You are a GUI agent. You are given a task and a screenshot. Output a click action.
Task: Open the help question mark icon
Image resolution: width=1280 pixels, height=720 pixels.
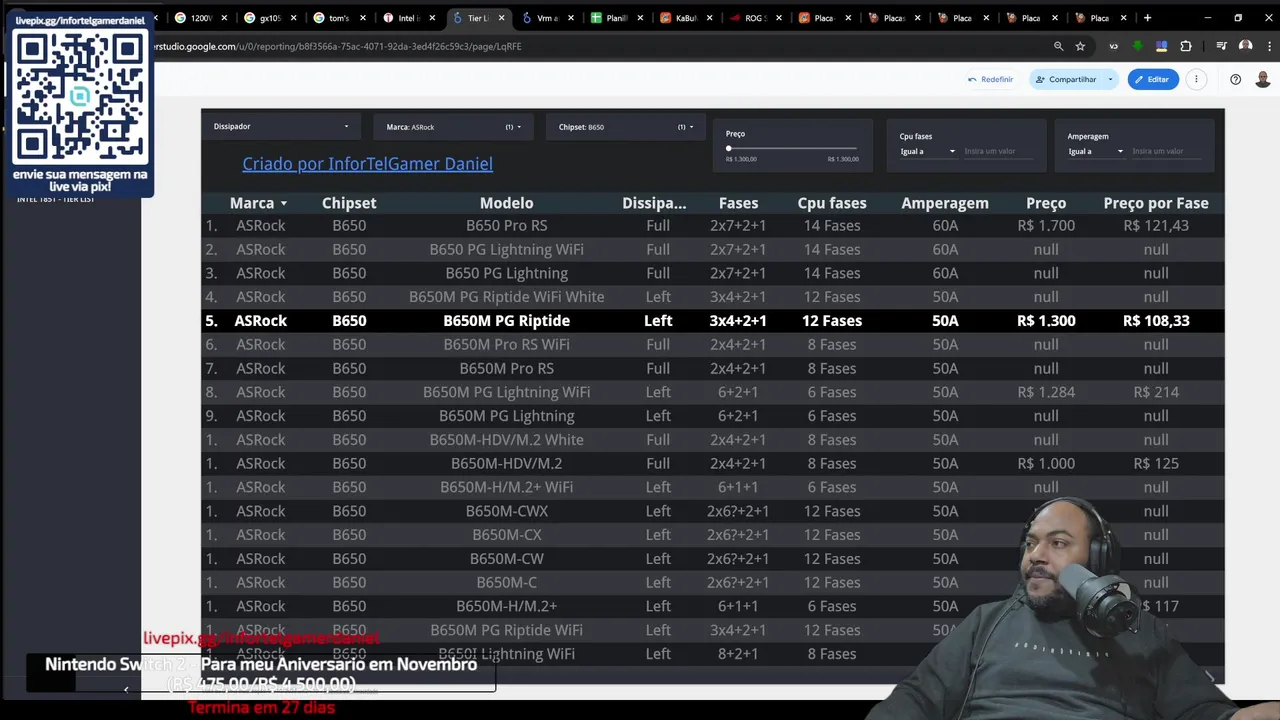(1235, 79)
